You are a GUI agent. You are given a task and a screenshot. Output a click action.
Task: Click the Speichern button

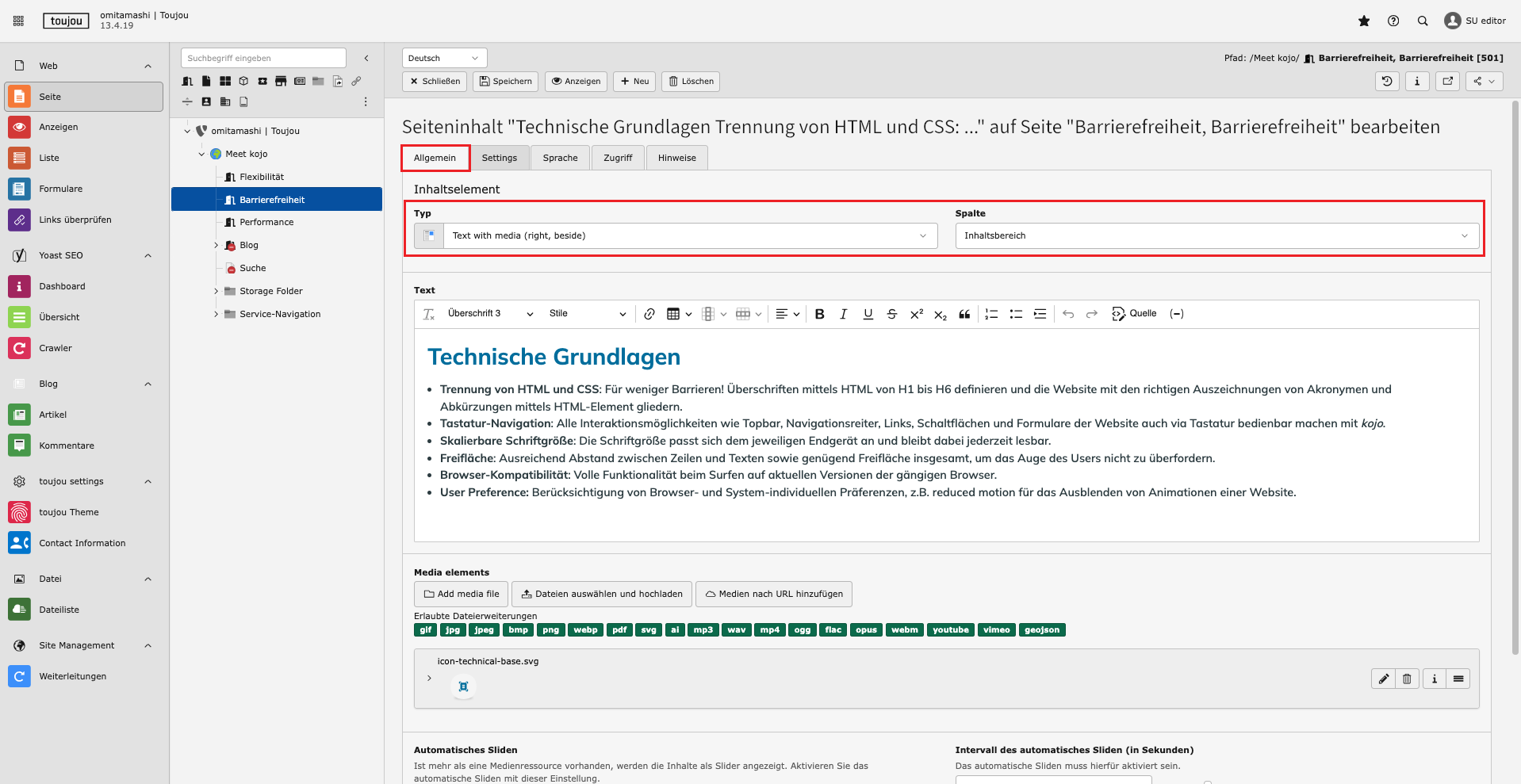(x=505, y=82)
